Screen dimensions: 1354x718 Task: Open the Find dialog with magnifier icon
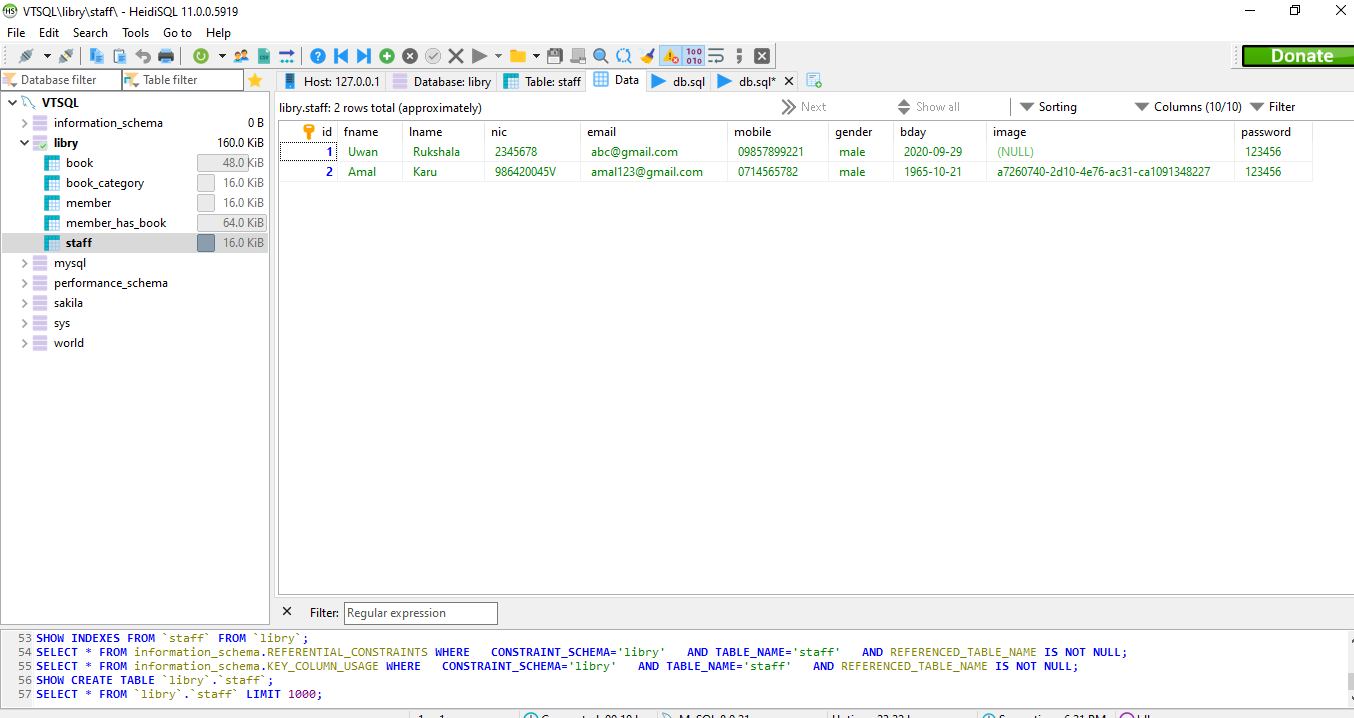click(599, 55)
